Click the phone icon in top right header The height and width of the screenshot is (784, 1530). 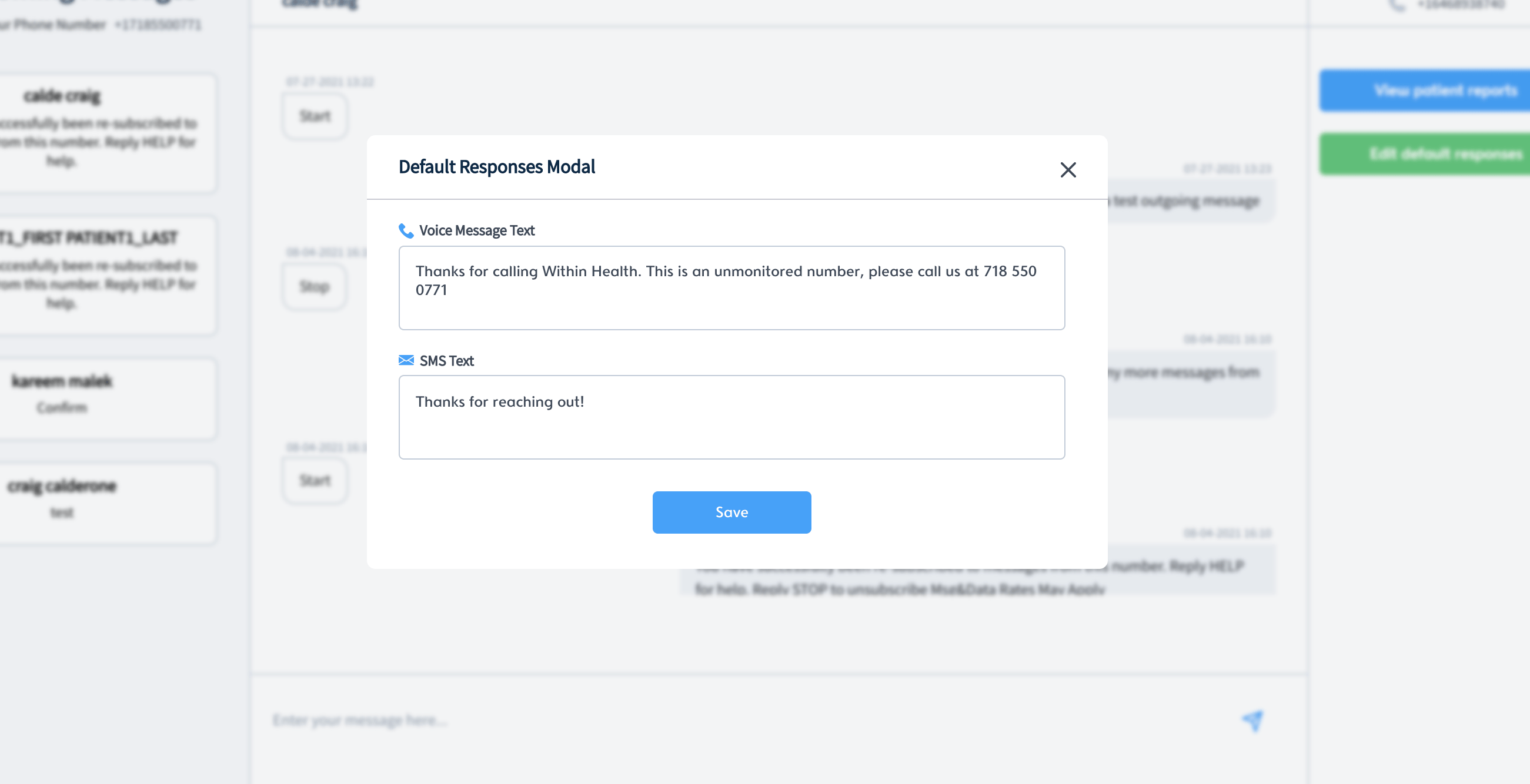(1397, 6)
